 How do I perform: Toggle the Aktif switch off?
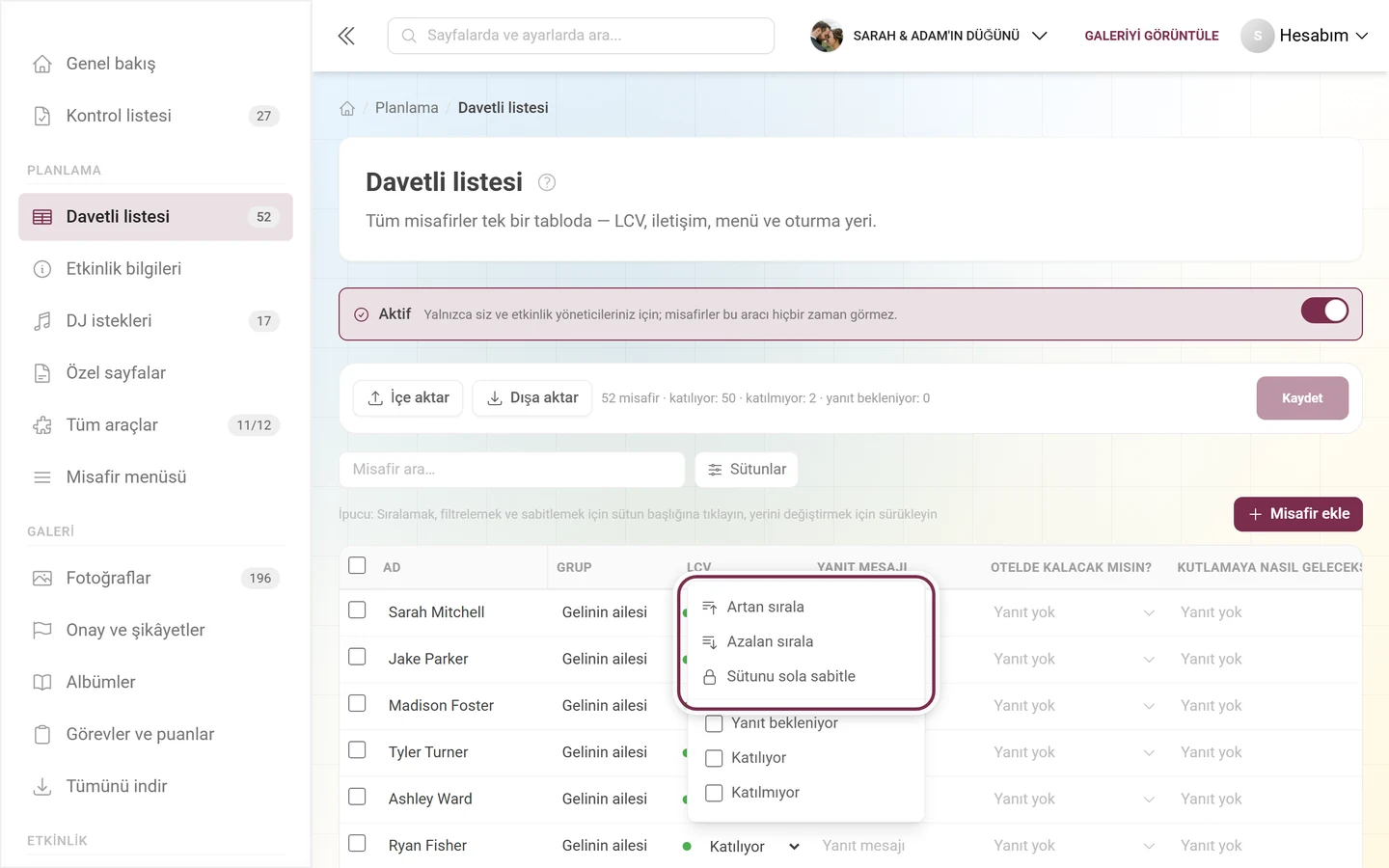(1324, 311)
